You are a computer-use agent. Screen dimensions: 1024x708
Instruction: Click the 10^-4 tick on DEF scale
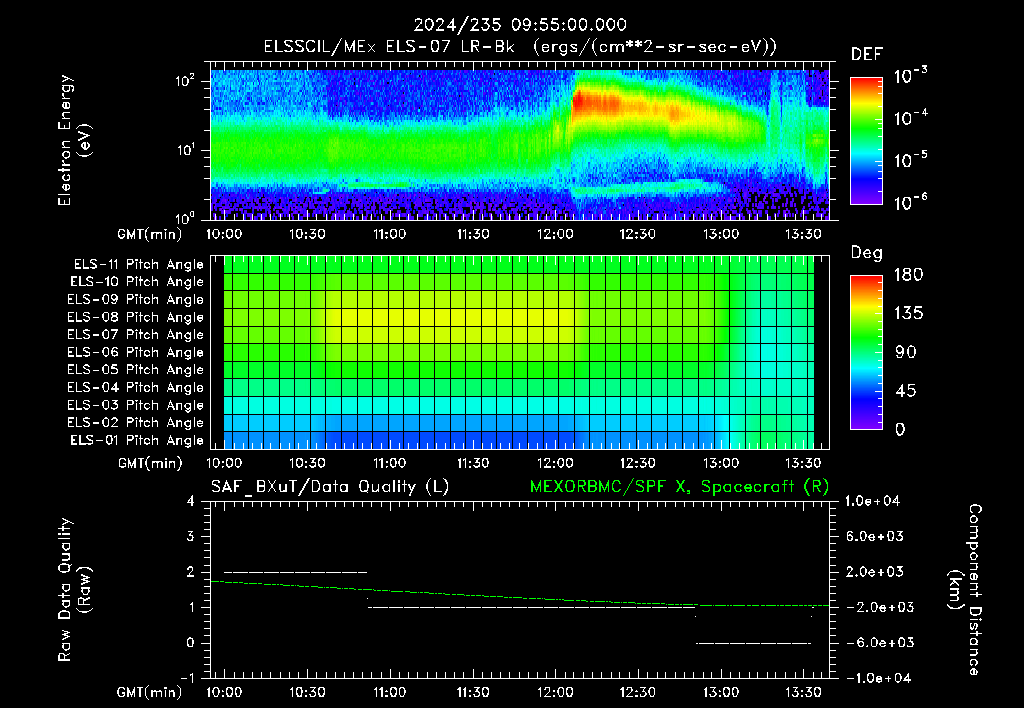pyautogui.click(x=911, y=118)
